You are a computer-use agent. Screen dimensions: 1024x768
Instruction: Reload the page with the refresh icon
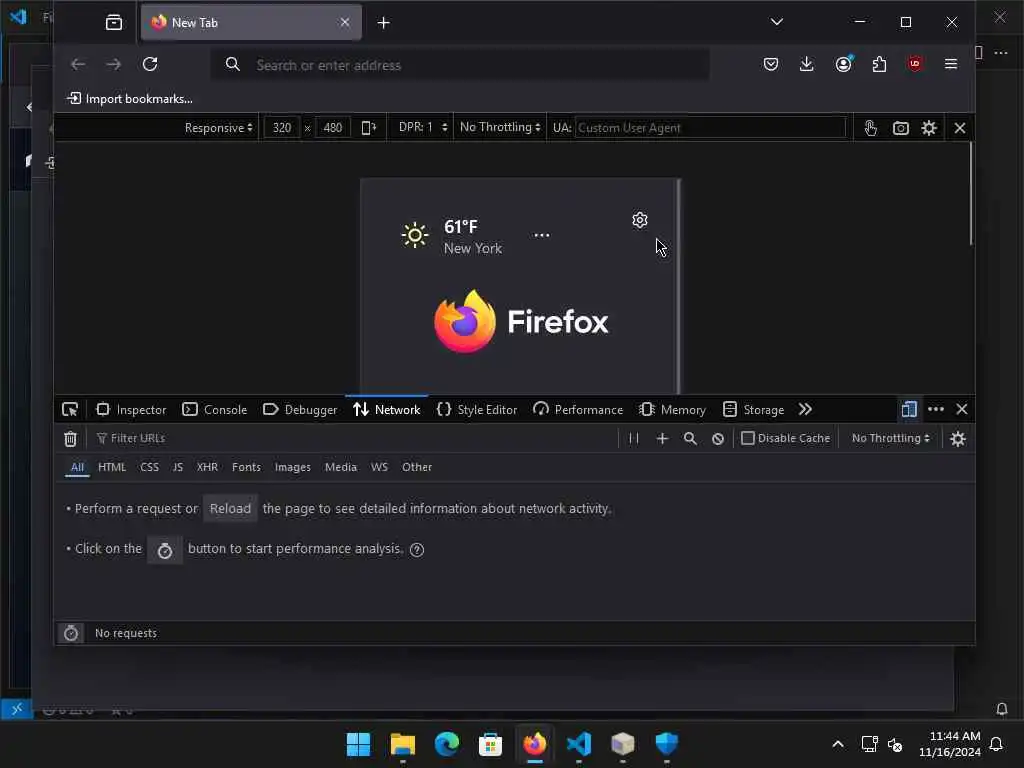coord(150,64)
